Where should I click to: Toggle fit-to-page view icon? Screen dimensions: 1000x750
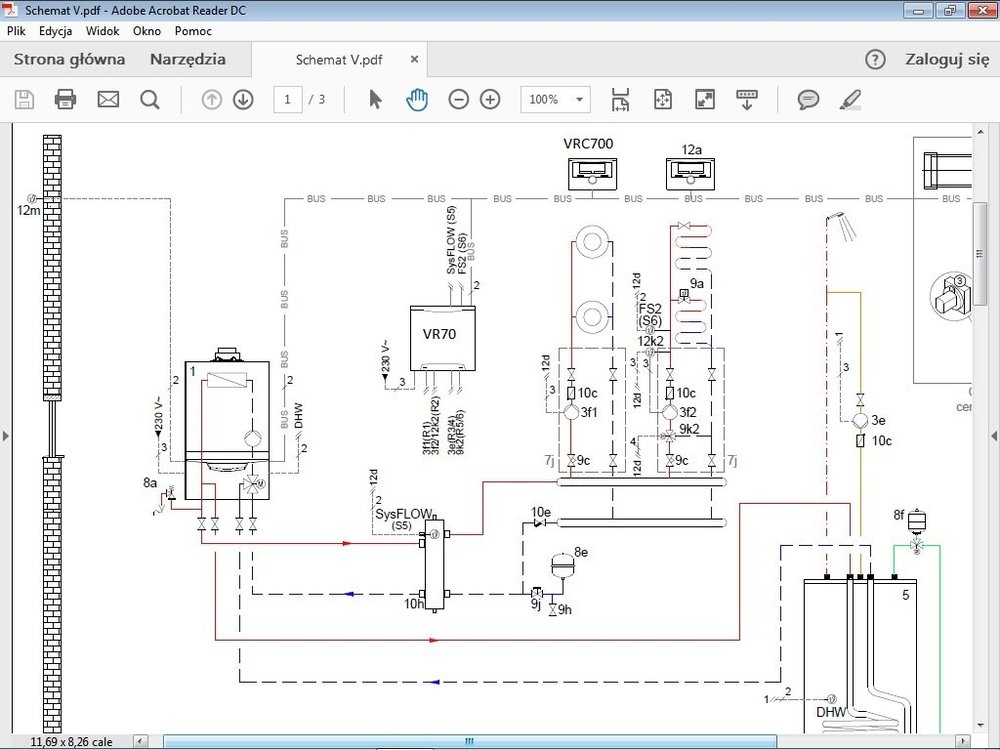point(662,99)
